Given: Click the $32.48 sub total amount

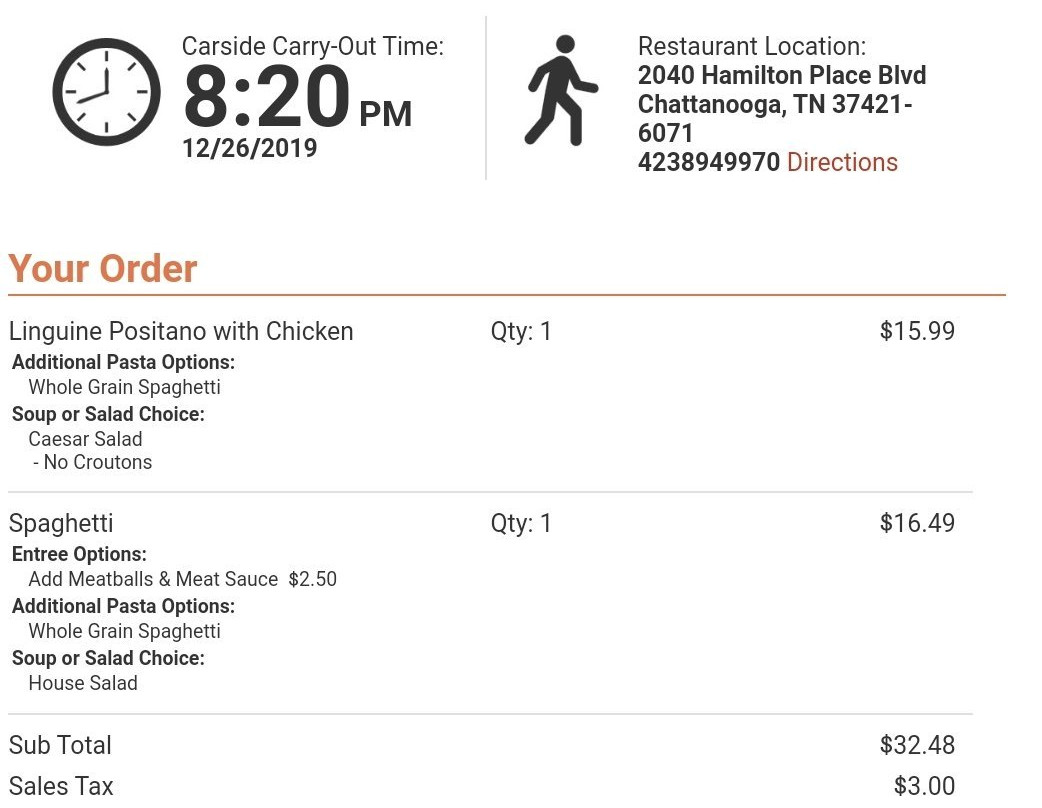Looking at the screenshot, I should click(917, 745).
